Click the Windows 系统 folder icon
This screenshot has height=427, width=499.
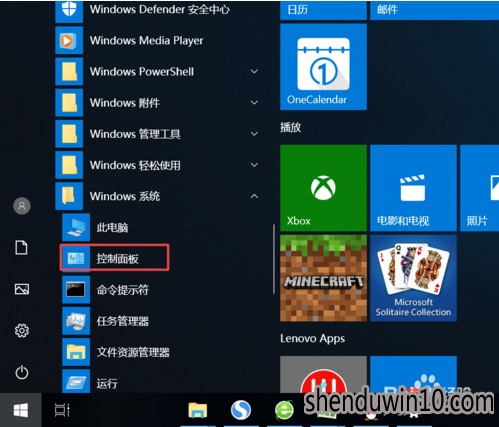(69, 196)
